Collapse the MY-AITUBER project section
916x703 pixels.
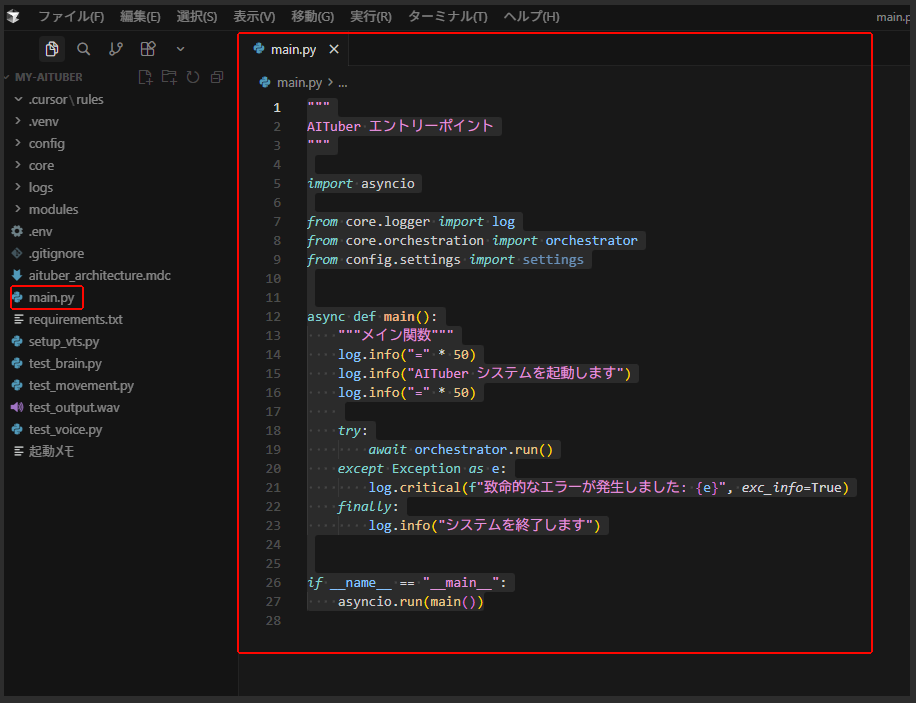click(x=49, y=77)
